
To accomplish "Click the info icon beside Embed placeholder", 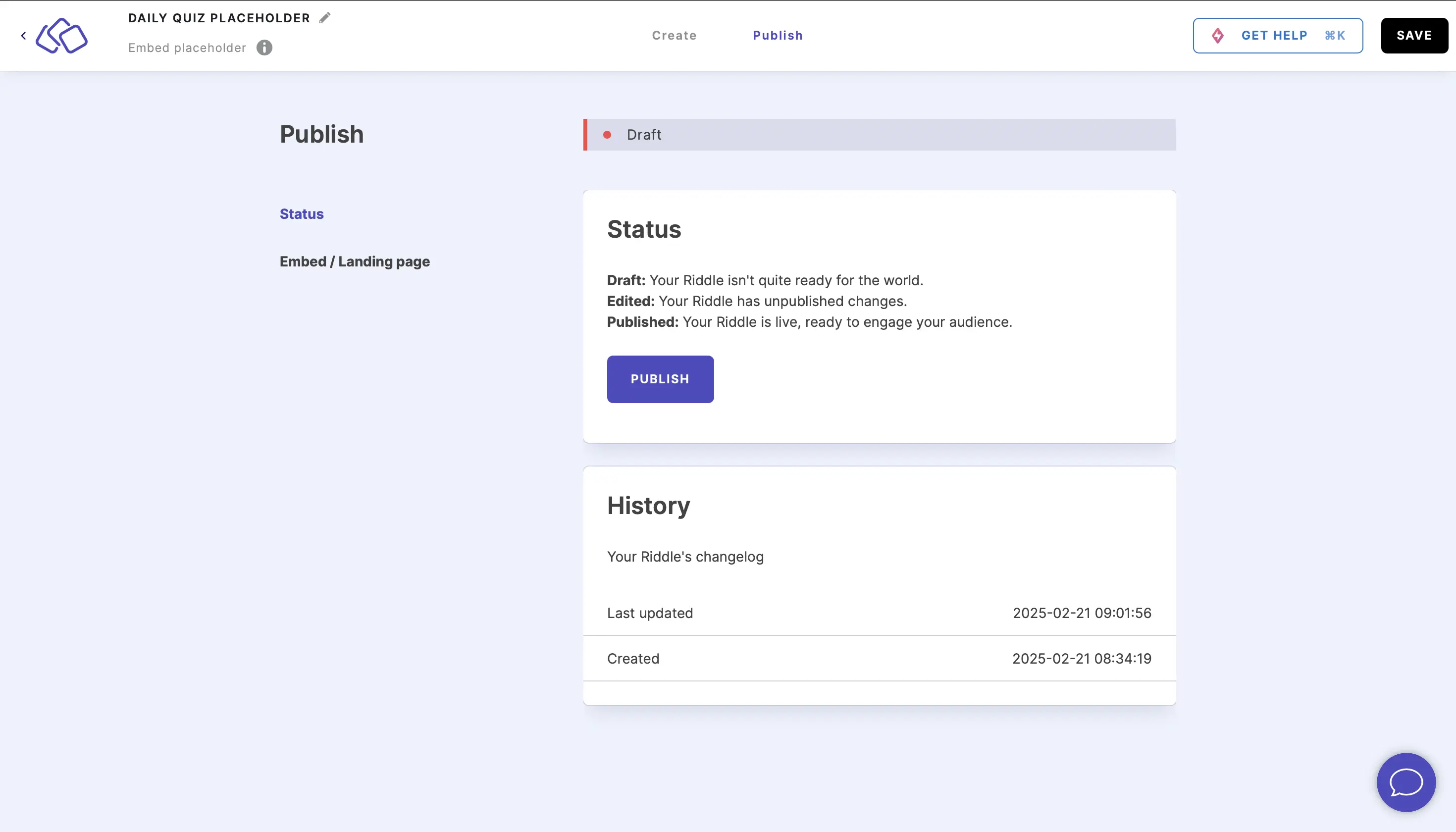I will tap(264, 48).
